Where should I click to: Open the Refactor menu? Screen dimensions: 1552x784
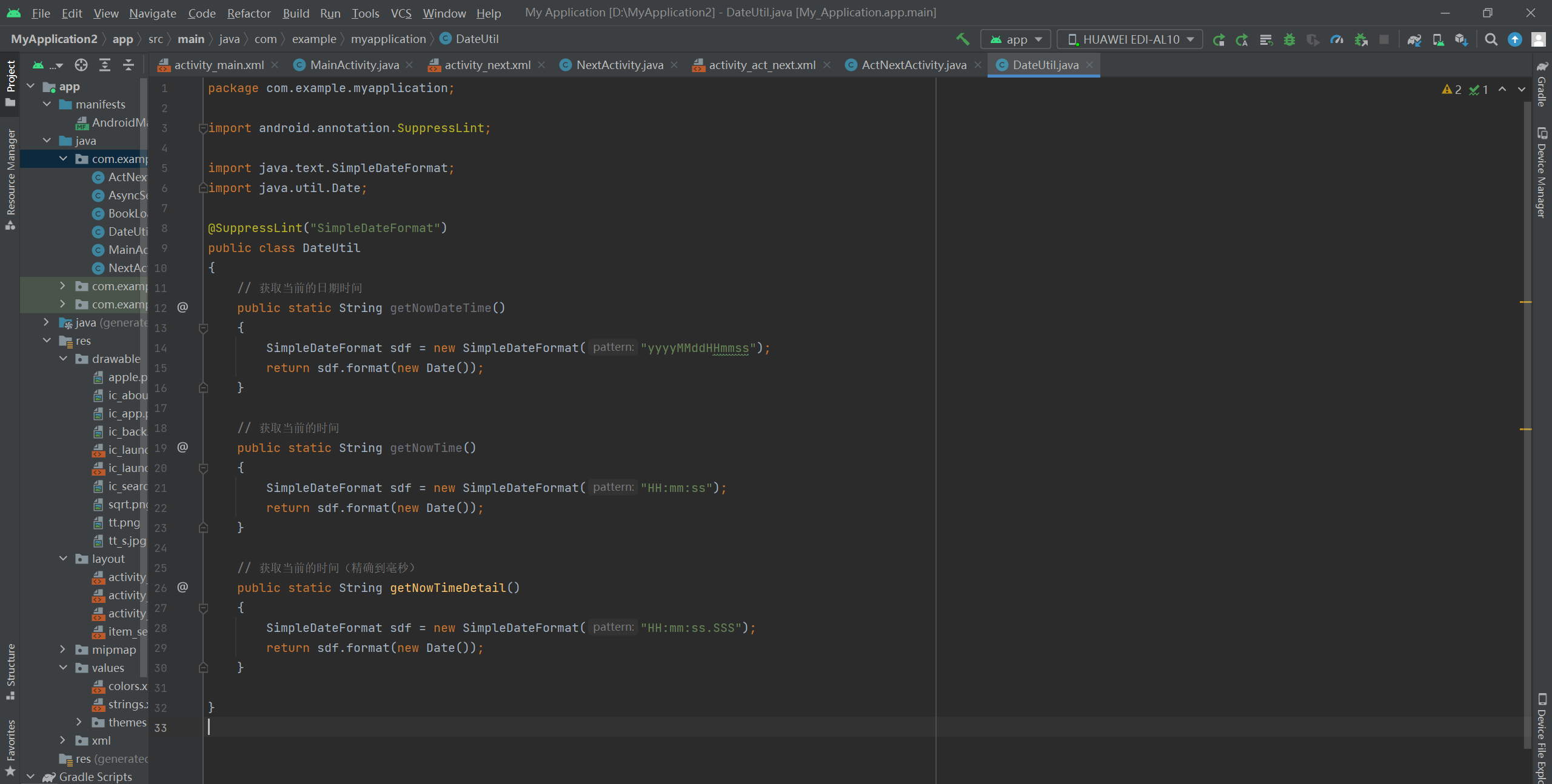coord(249,13)
